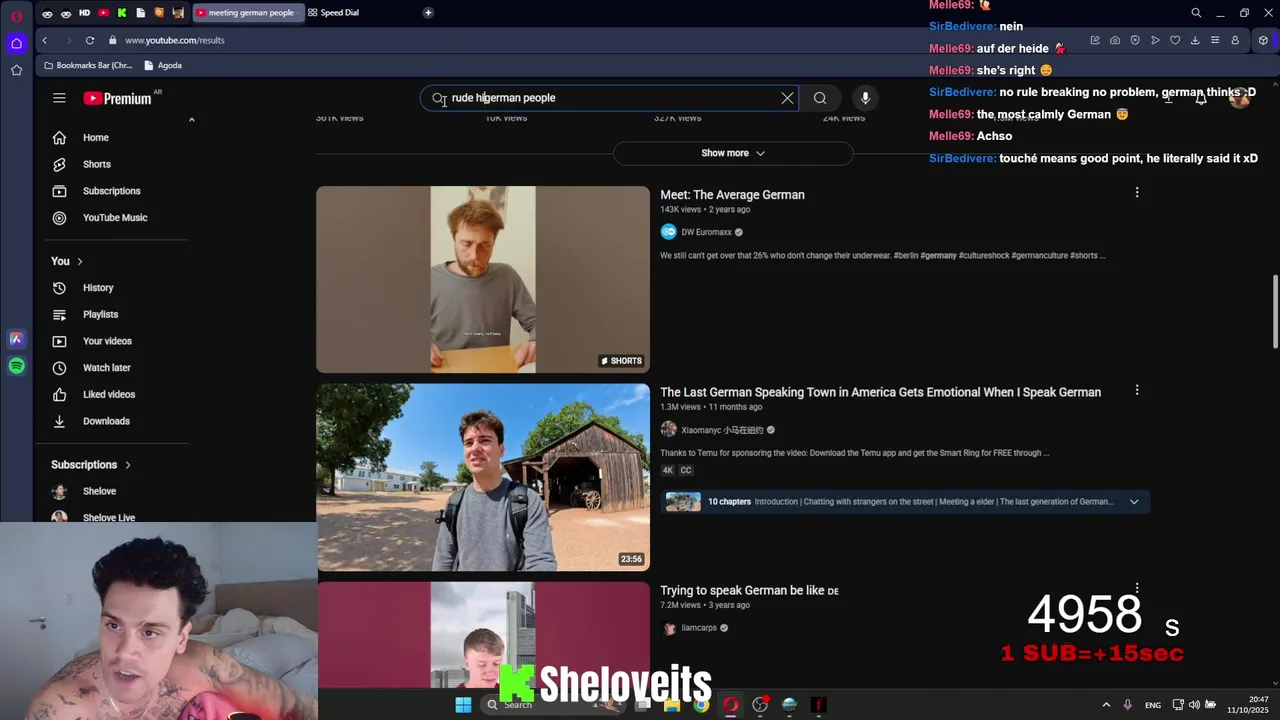Go back using the browser back arrow
The image size is (1280, 720).
44,40
